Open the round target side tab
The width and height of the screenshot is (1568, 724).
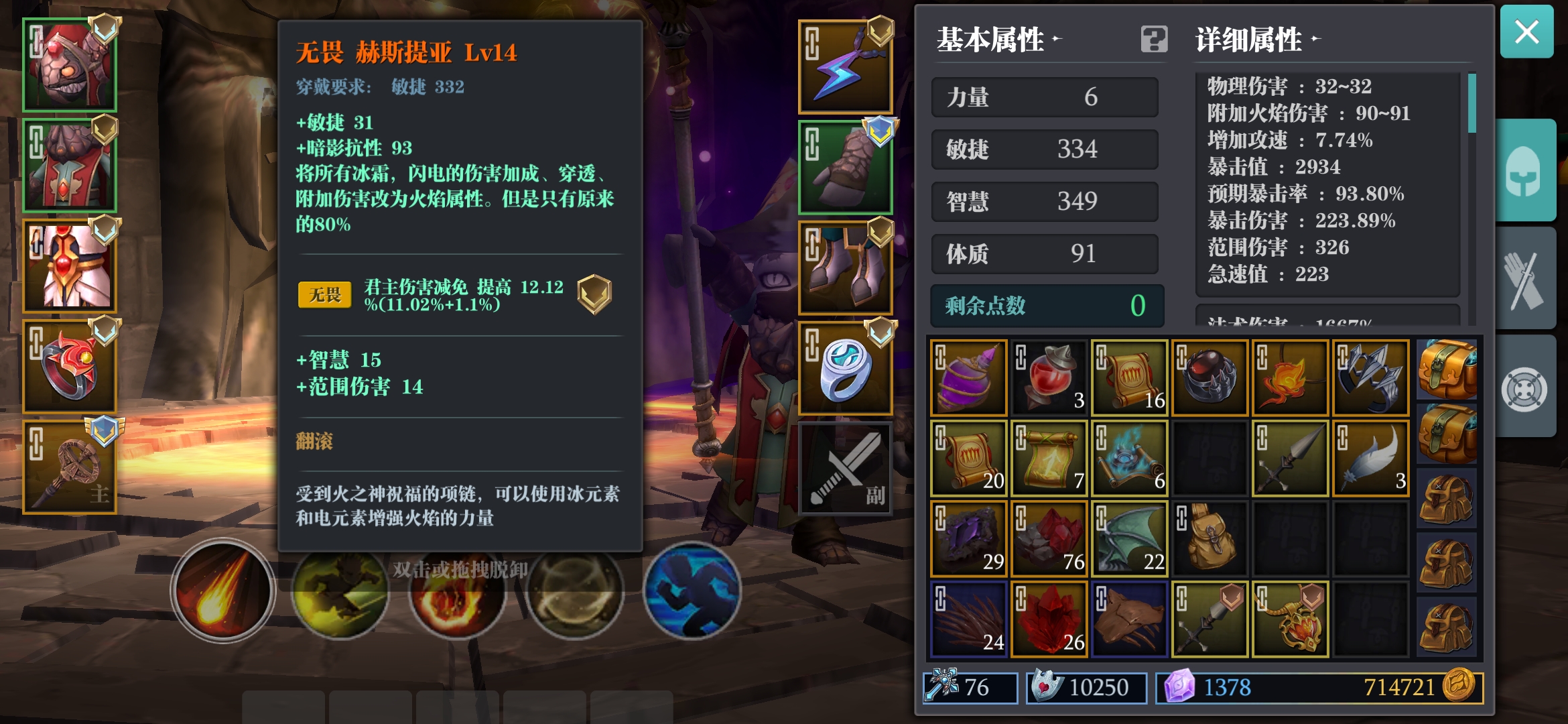(x=1525, y=387)
